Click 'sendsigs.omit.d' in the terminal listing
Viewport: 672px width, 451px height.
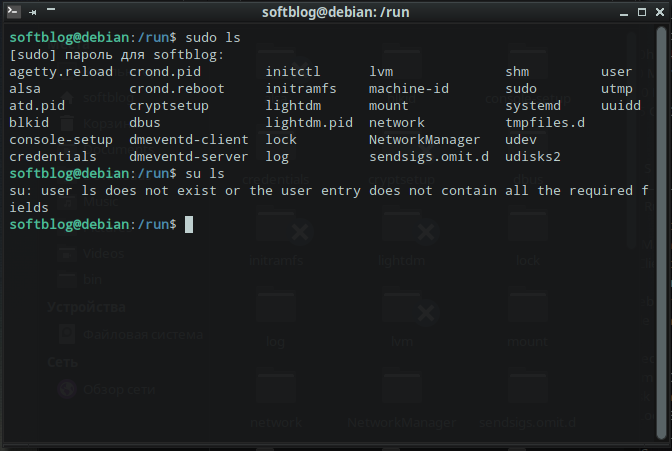coord(429,156)
